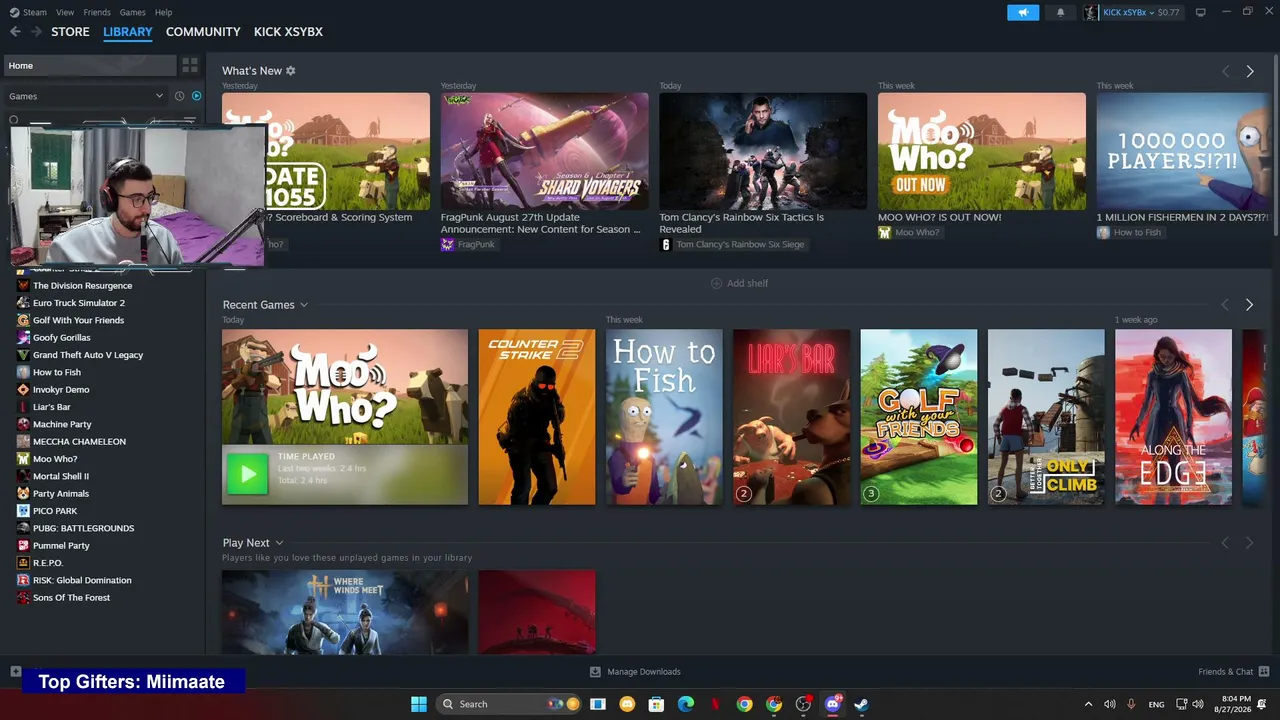Open the Help menu
The height and width of the screenshot is (720, 1280).
click(164, 12)
